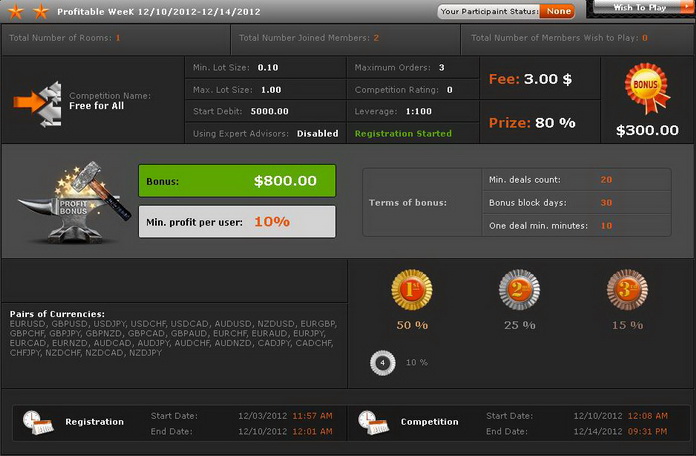Click Registration end time 12:01 AM
696x456 pixels.
coord(312,431)
